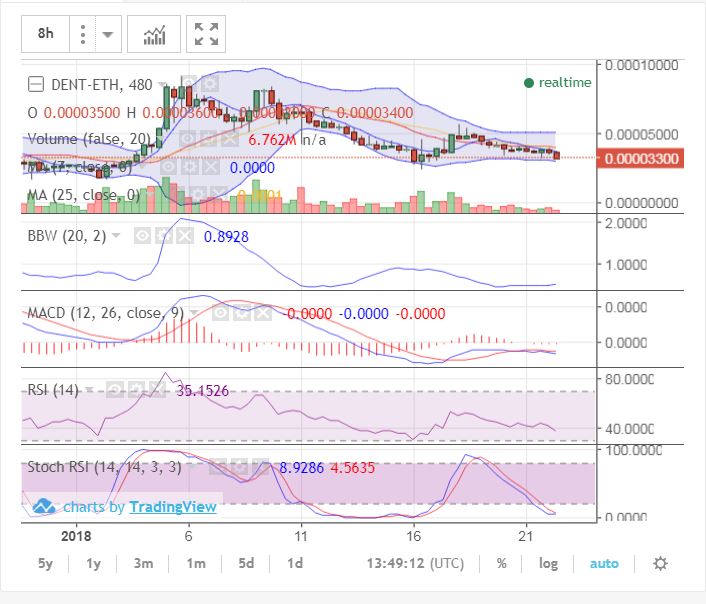Screen dimensions: 706x604
Task: Remove the MACD indicator with X icon
Action: pyautogui.click(x=261, y=313)
